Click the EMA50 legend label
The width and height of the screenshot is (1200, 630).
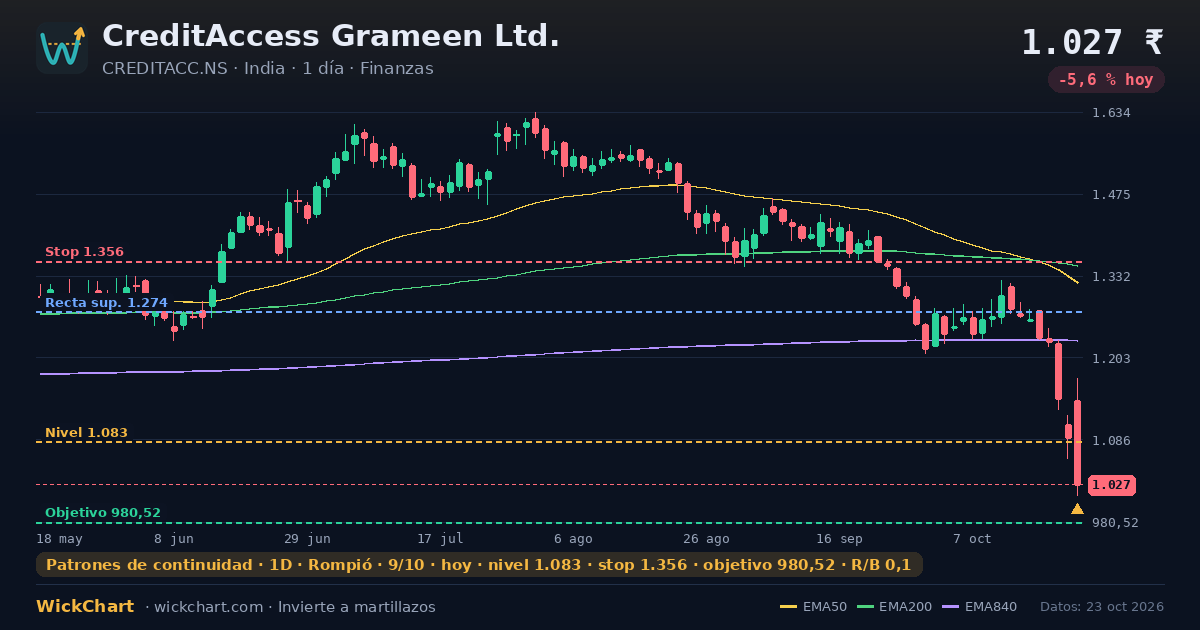(825, 607)
